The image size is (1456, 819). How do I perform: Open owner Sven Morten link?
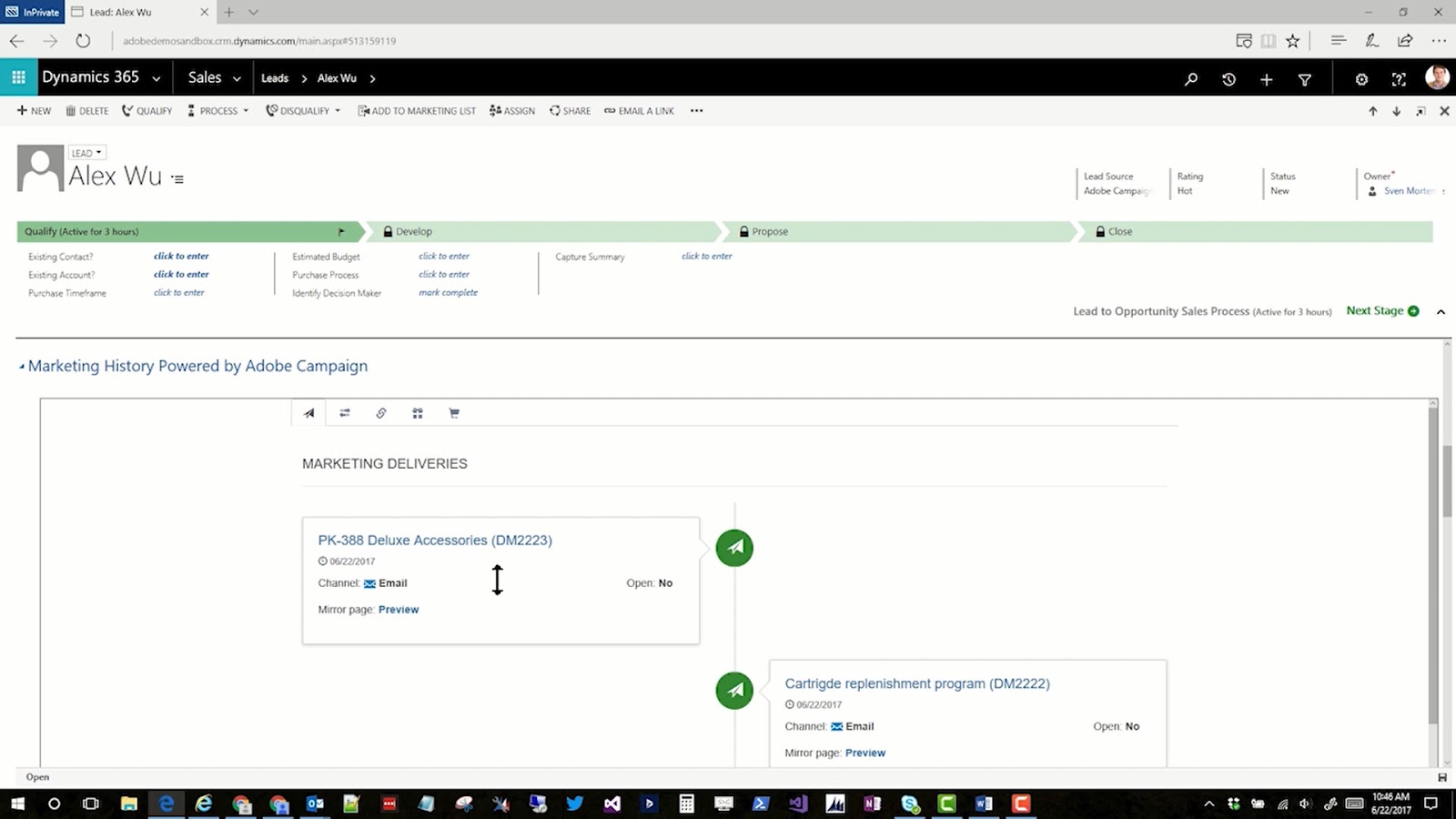(x=1410, y=191)
